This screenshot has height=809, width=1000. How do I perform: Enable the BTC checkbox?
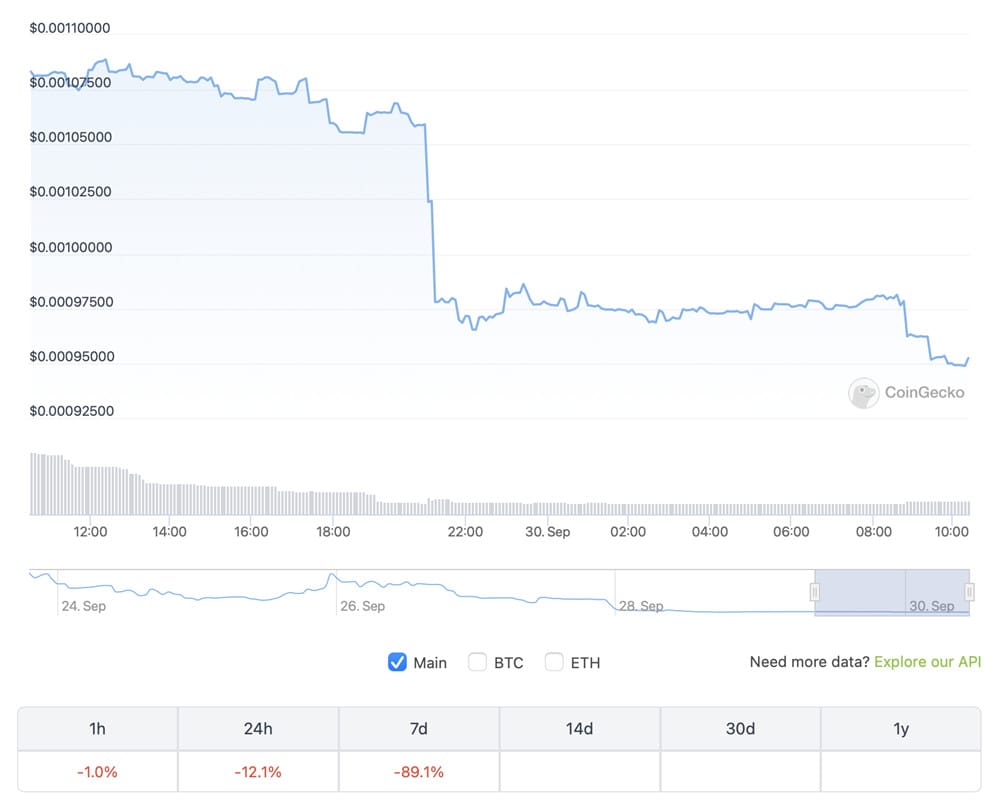pos(478,662)
